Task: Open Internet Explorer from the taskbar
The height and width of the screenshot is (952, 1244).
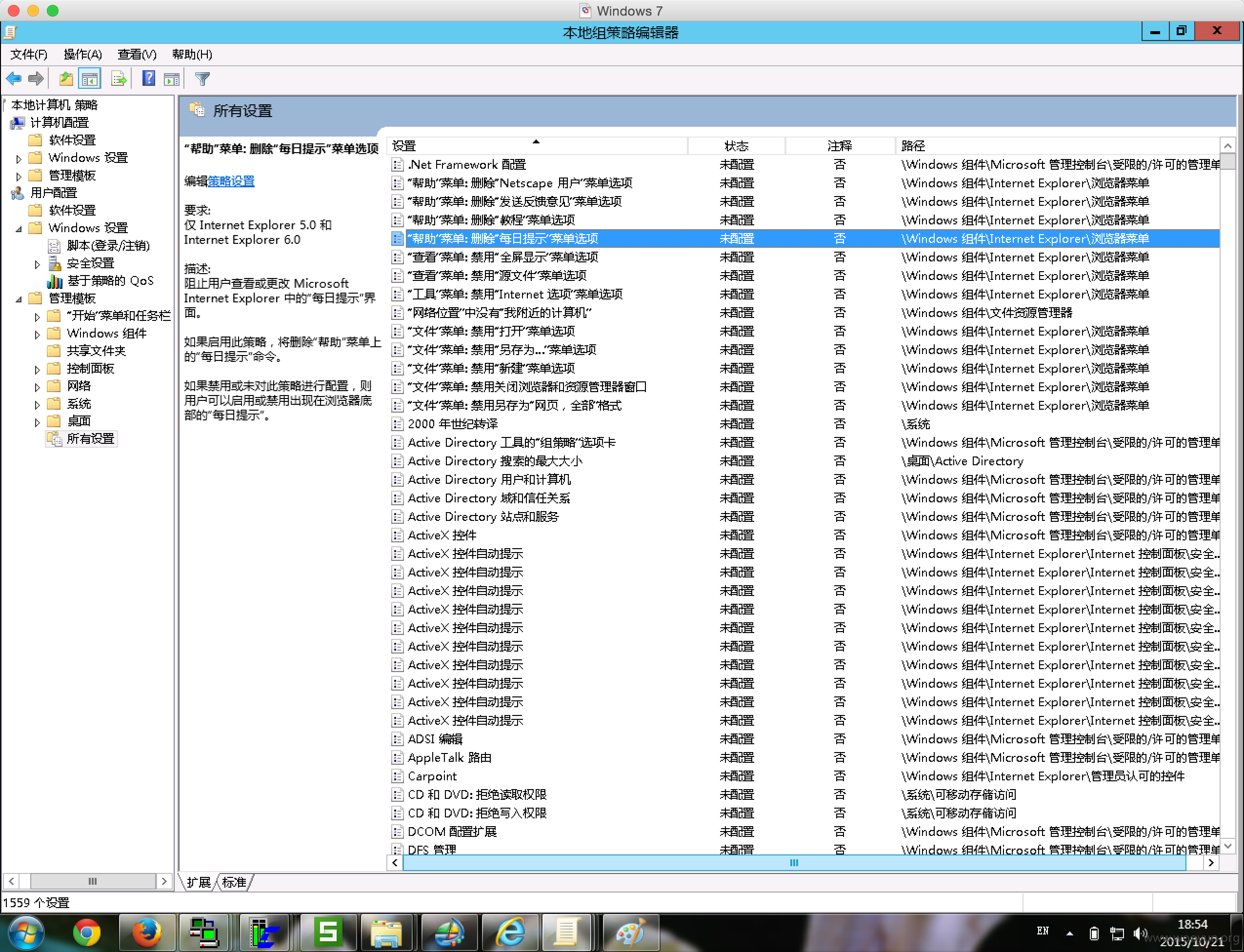Action: tap(509, 932)
